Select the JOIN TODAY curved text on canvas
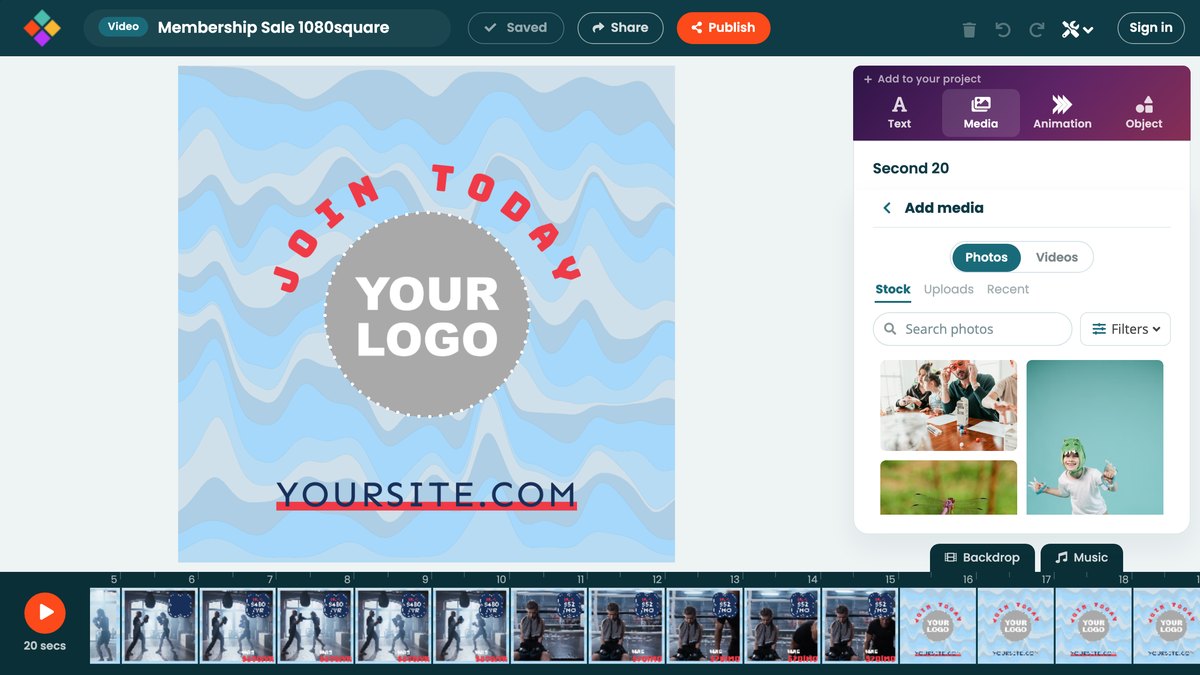The image size is (1200, 675). 426,228
